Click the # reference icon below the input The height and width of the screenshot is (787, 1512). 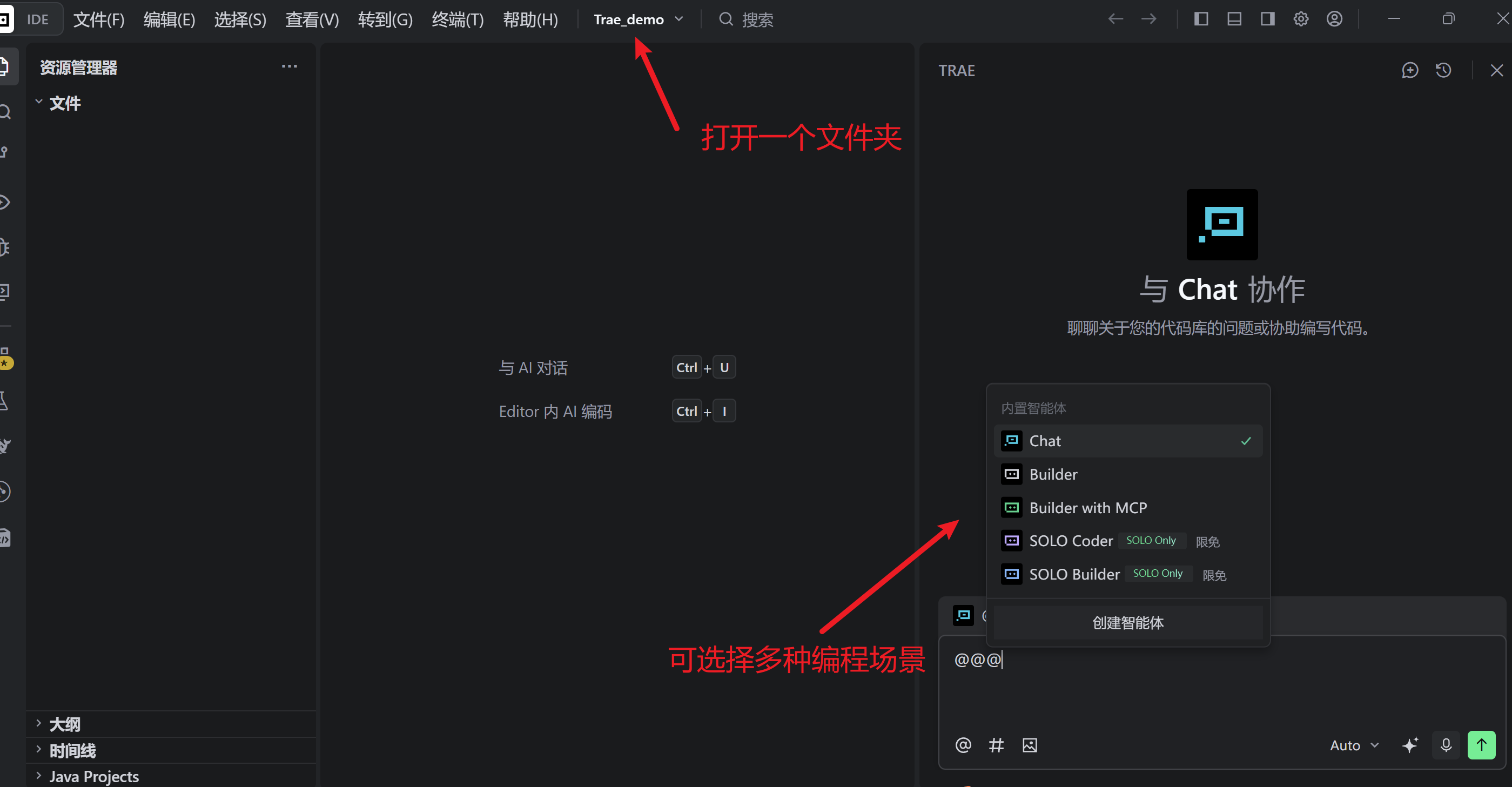point(996,745)
